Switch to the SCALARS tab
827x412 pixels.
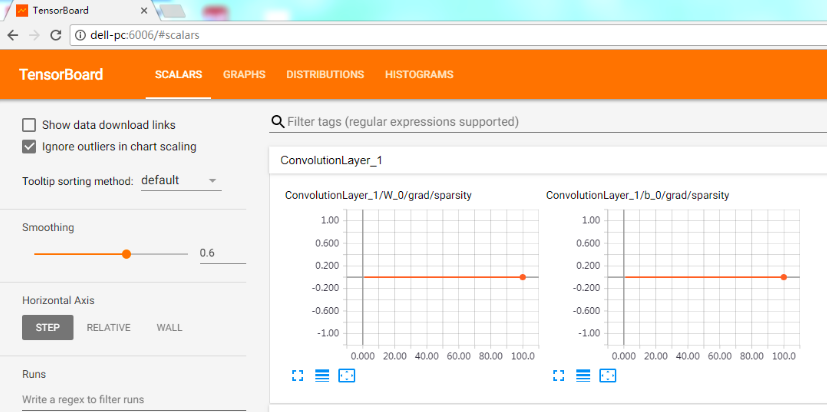(x=178, y=74)
